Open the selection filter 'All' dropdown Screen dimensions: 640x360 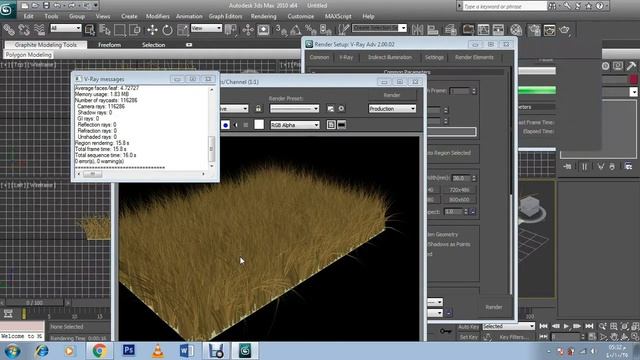[x=65, y=28]
